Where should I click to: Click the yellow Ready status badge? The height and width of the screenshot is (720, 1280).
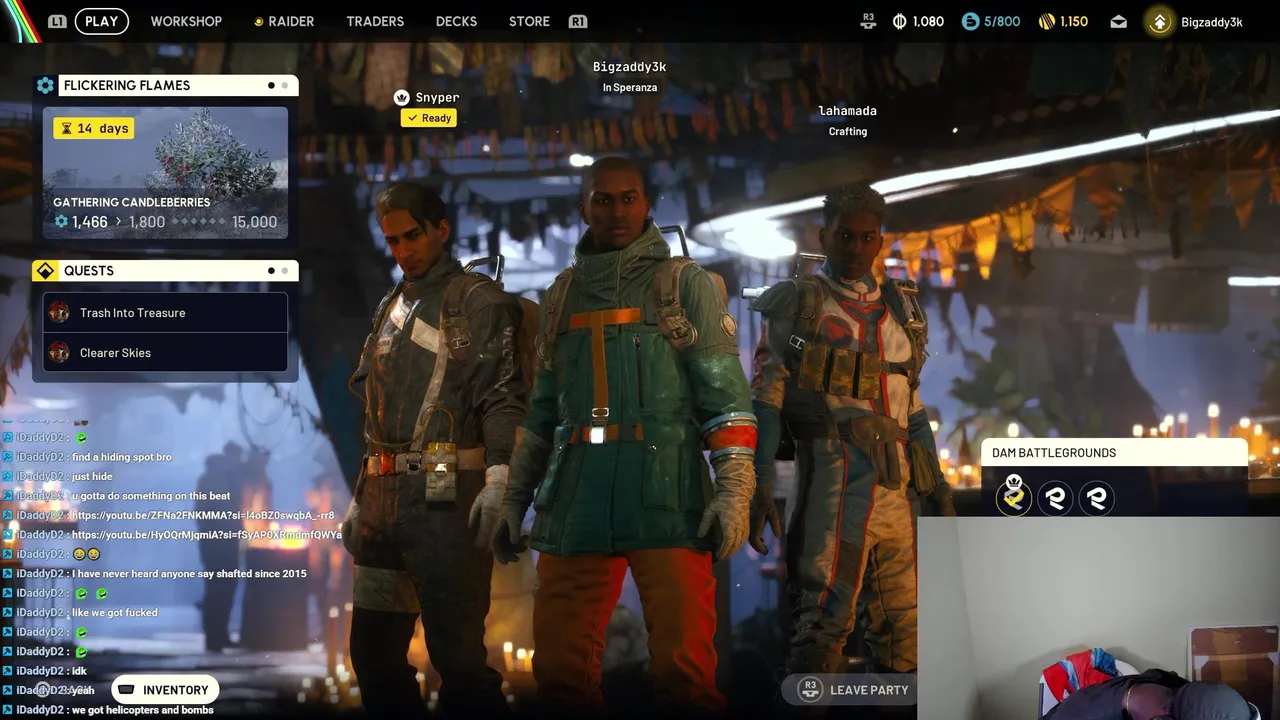pos(429,118)
